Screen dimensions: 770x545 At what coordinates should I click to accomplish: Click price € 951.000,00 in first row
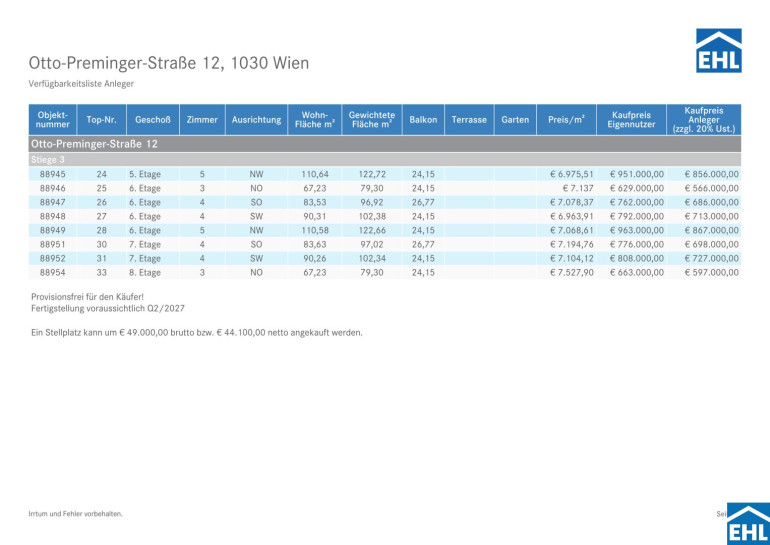(x=636, y=174)
